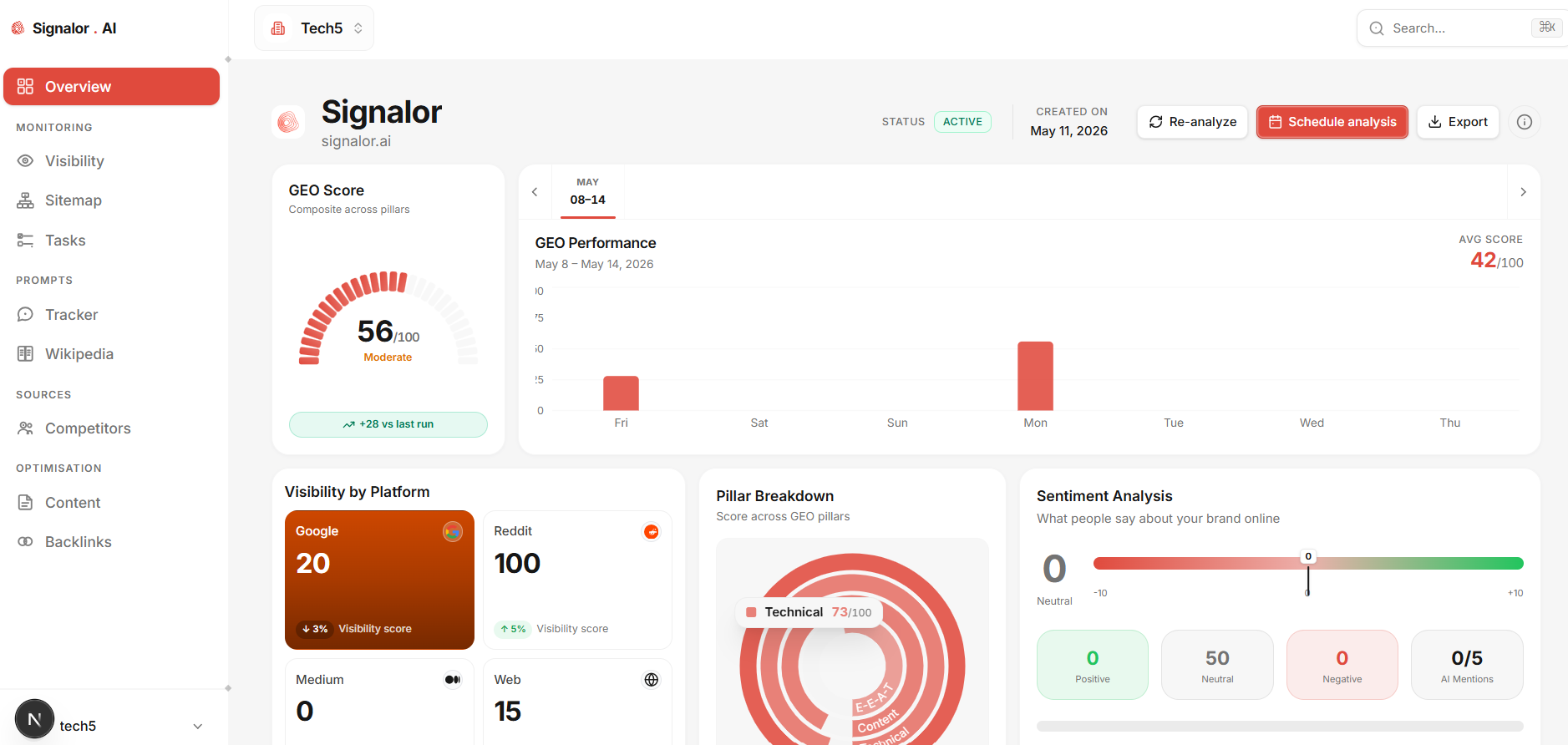
Task: Click the Reddit 5% change badge
Action: coord(513,629)
